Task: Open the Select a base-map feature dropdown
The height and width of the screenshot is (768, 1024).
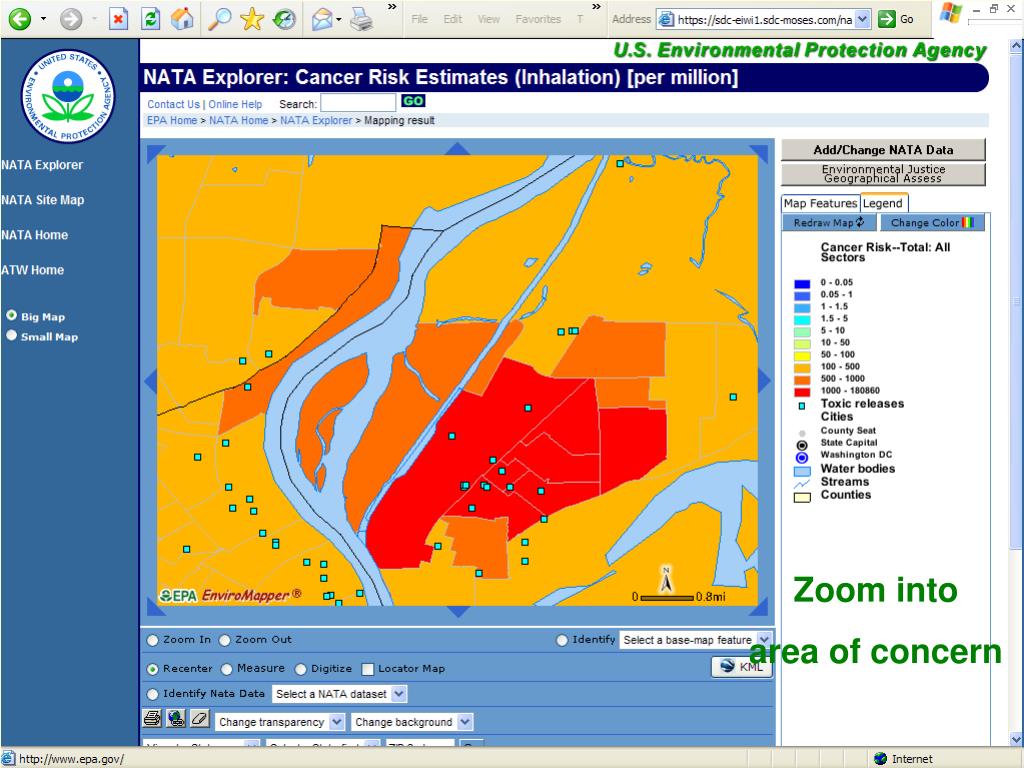Action: click(x=696, y=640)
